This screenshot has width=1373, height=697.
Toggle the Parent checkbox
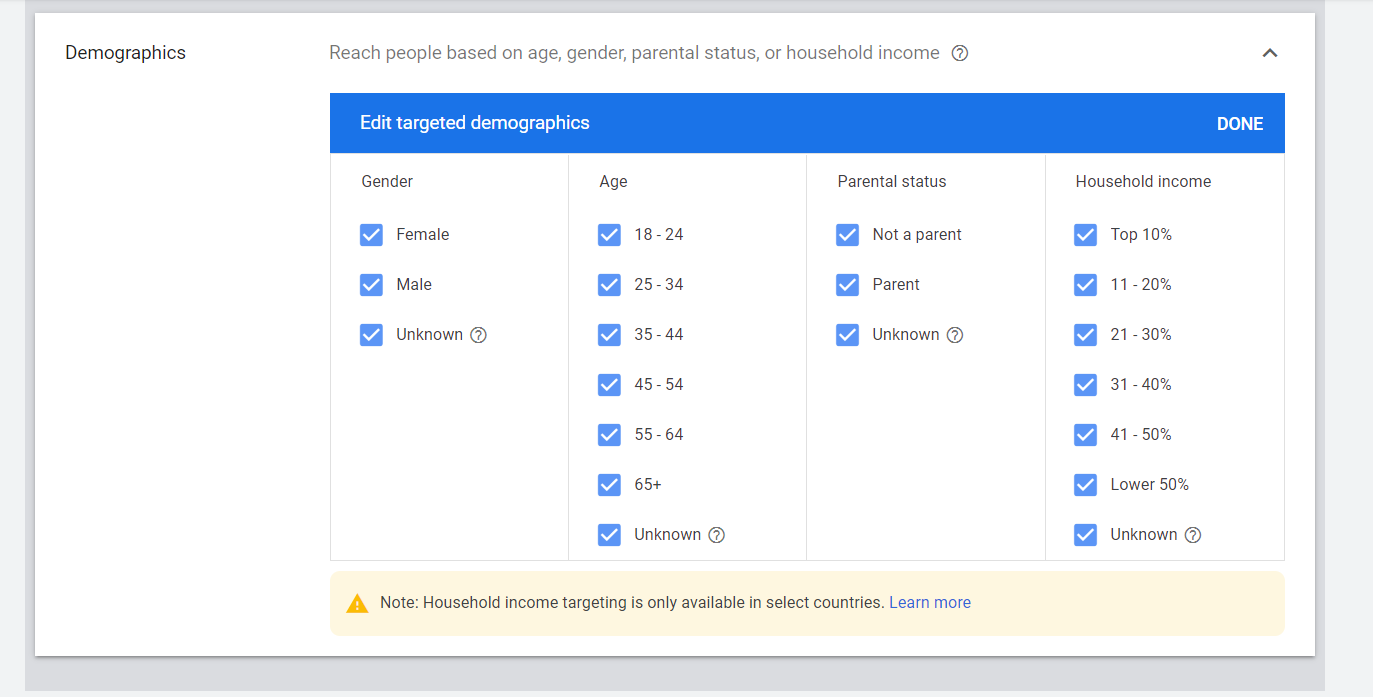tap(847, 285)
